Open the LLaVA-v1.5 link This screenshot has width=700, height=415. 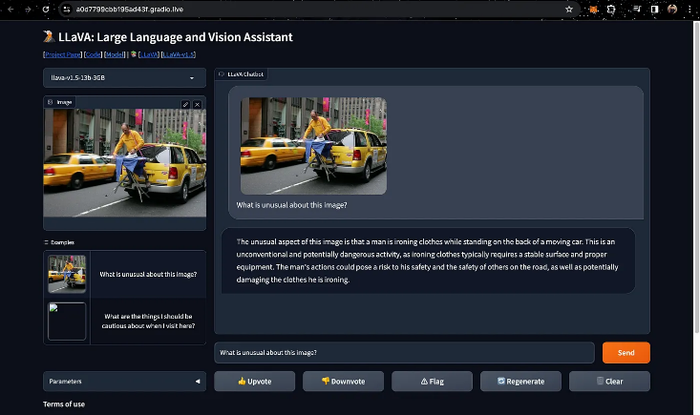pyautogui.click(x=178, y=54)
